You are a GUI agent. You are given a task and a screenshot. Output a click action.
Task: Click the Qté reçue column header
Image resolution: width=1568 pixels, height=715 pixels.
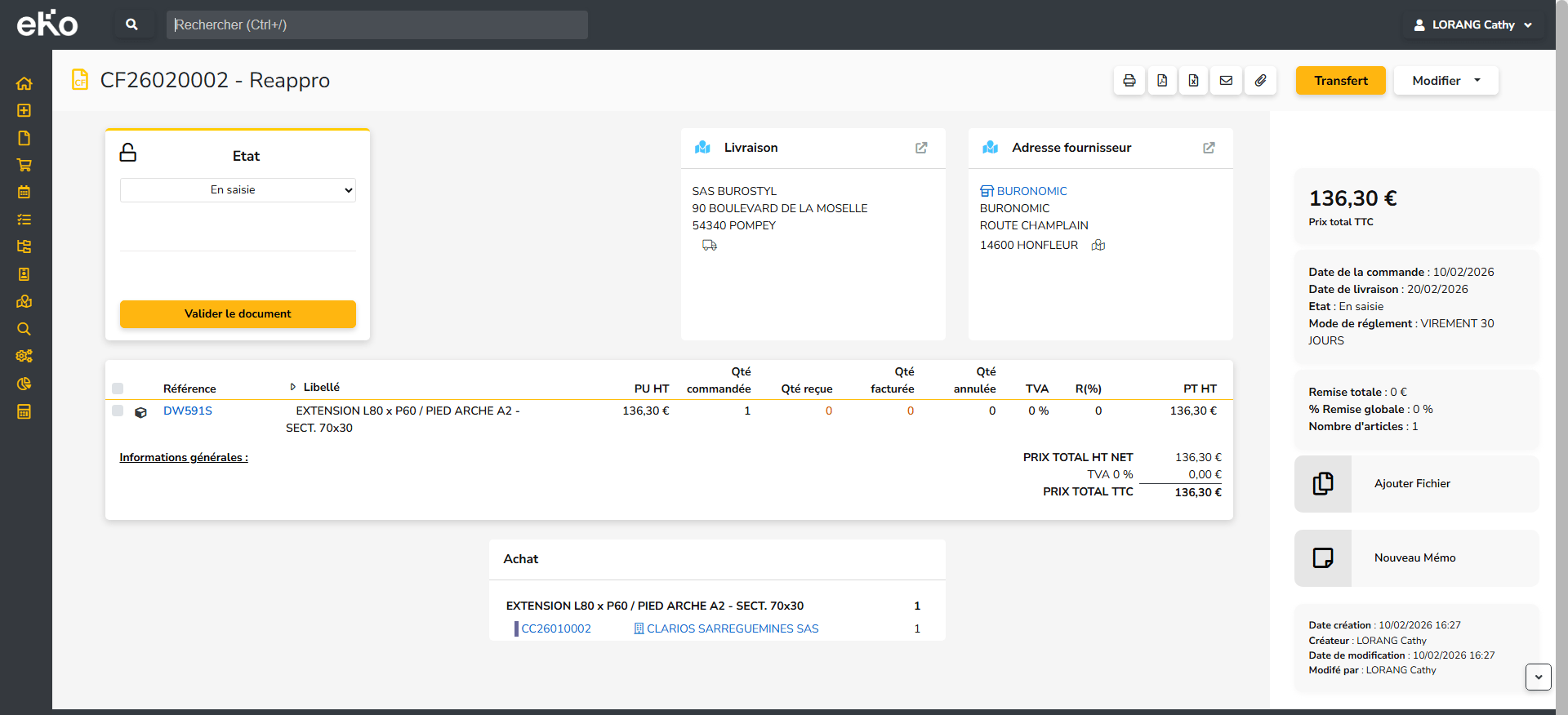pyautogui.click(x=807, y=389)
